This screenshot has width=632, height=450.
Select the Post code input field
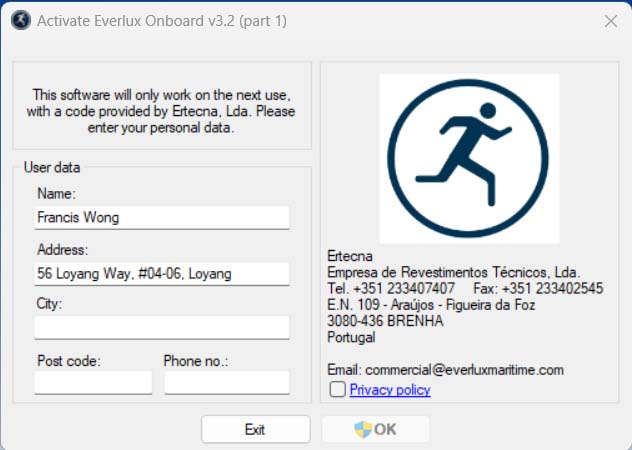pyautogui.click(x=93, y=382)
